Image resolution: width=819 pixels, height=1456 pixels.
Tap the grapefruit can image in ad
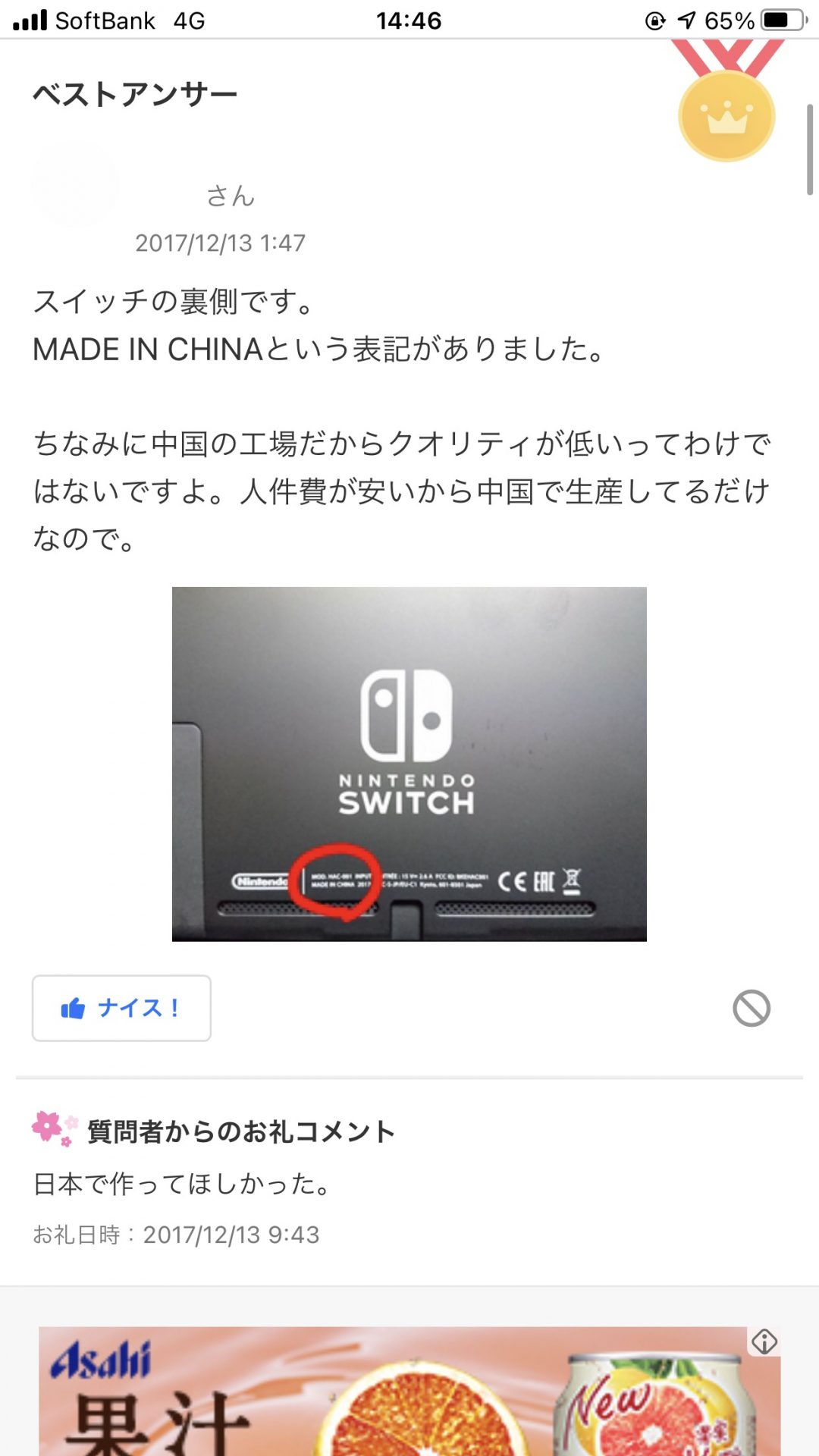[656, 1405]
